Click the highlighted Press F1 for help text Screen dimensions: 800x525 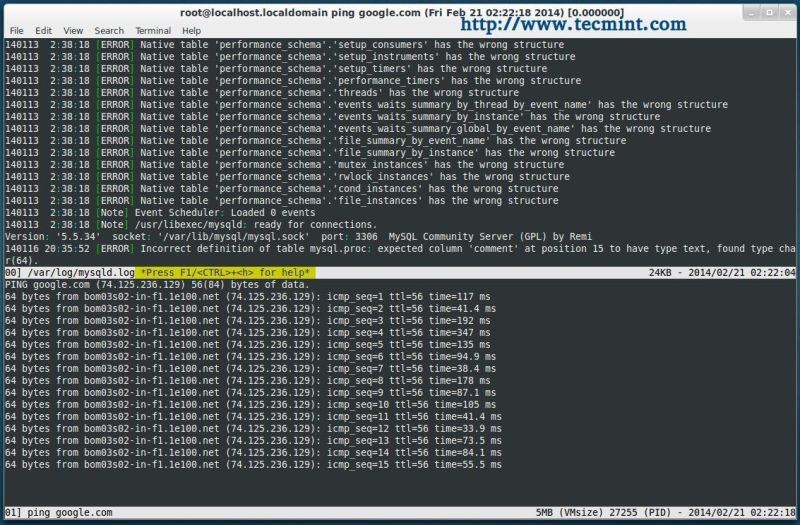click(x=225, y=272)
